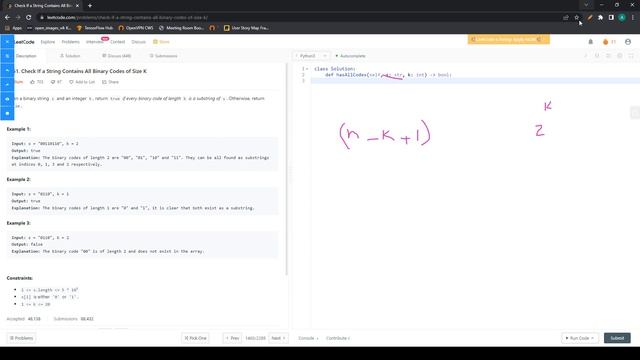Click the orange challenge banner
The width and height of the screenshot is (640, 360).
click(509, 39)
